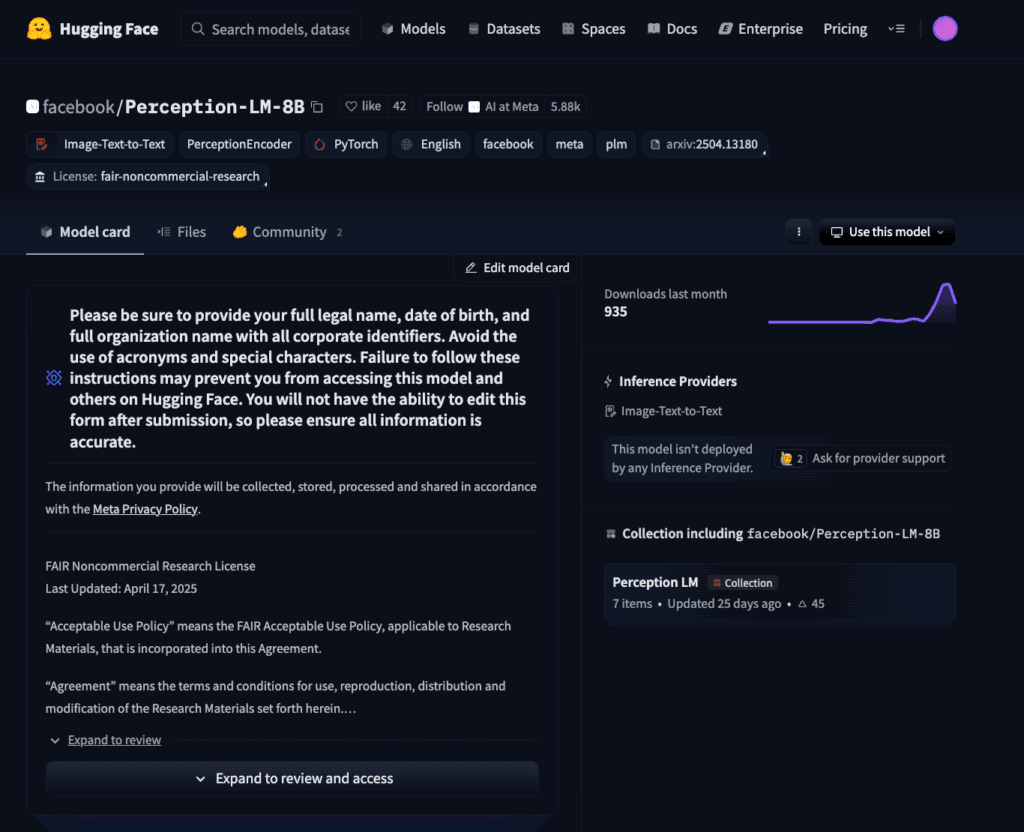Click the downloads last month chart
The image size is (1024, 832).
point(862,303)
